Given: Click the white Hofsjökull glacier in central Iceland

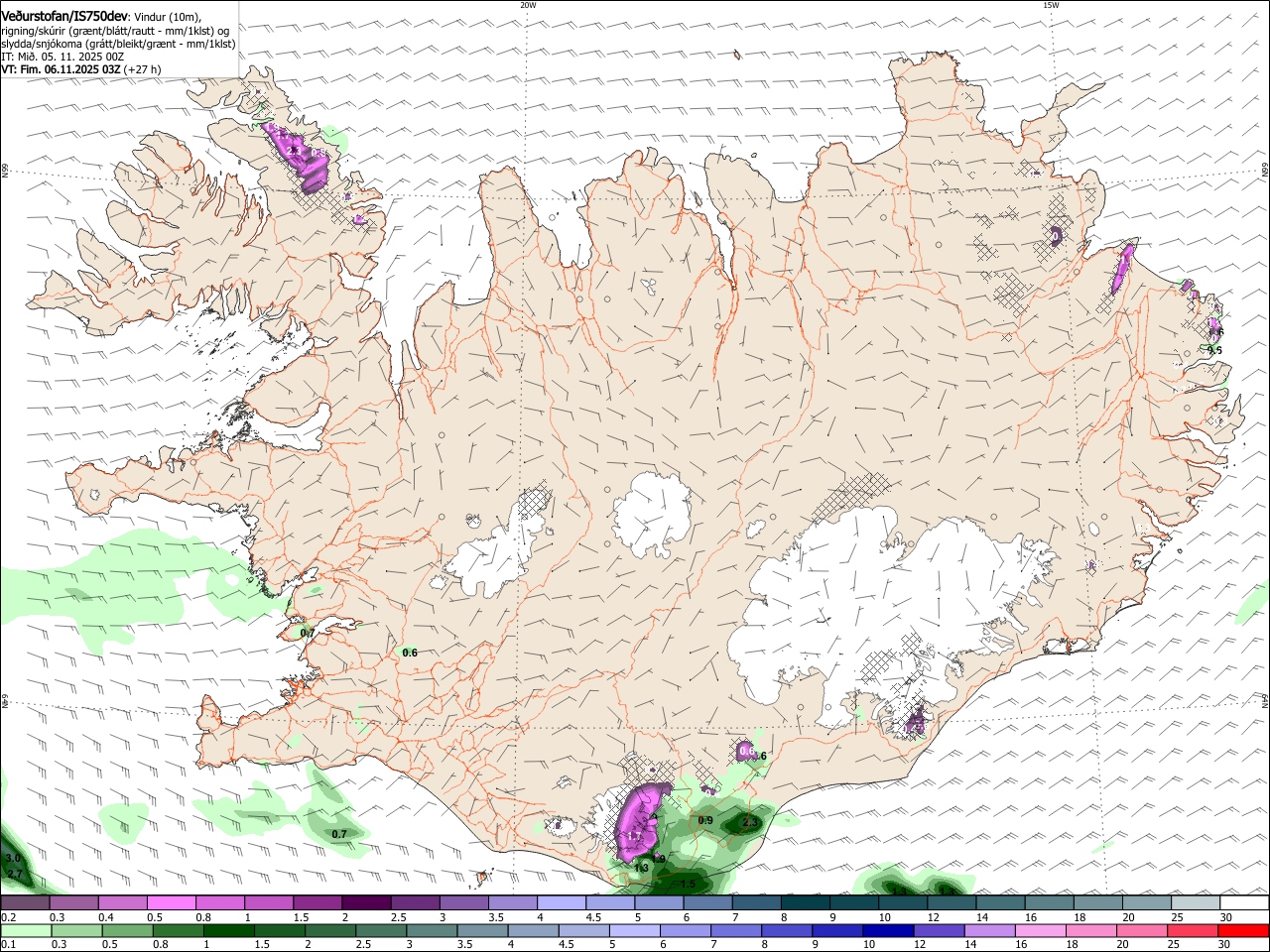Looking at the screenshot, I should (652, 514).
